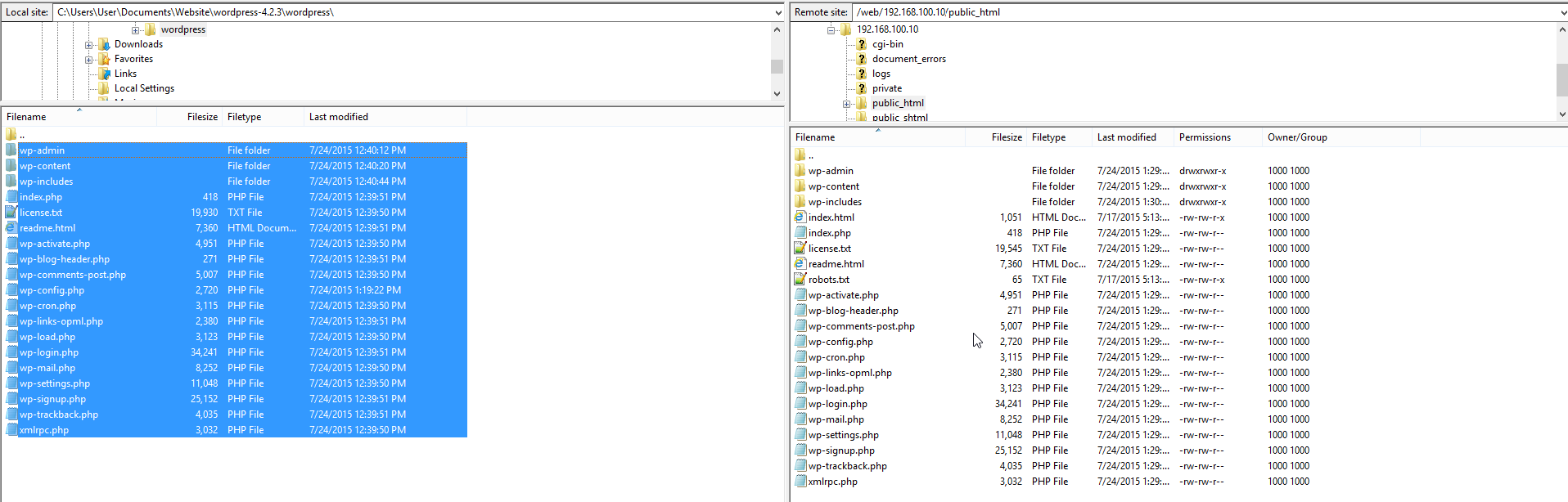
Task: Click the cgi-bin unknown folder icon
Action: [x=862, y=44]
